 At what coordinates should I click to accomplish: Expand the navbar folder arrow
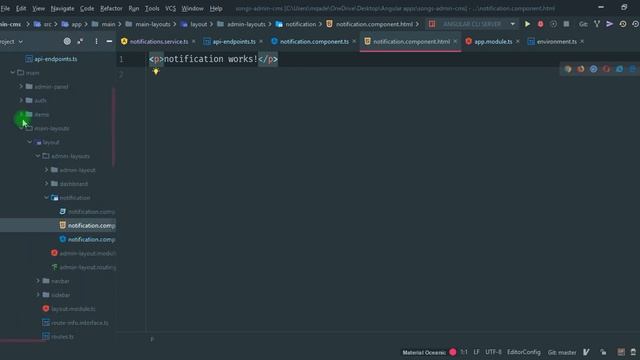tap(38, 281)
